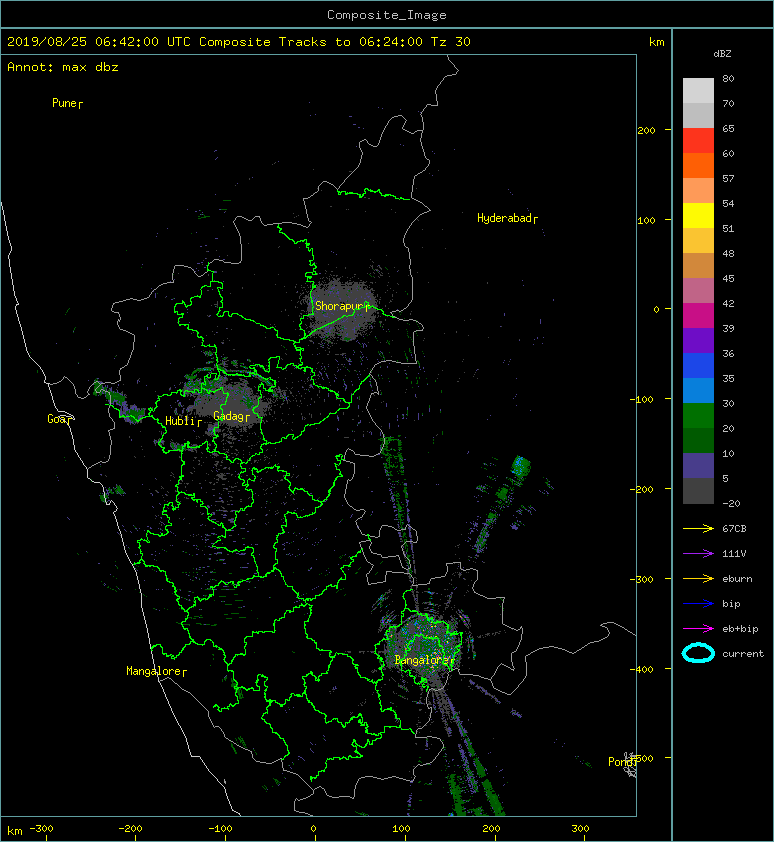Image resolution: width=774 pixels, height=842 pixels.
Task: Click the blue bip arrow legend icon
Action: pyautogui.click(x=698, y=604)
